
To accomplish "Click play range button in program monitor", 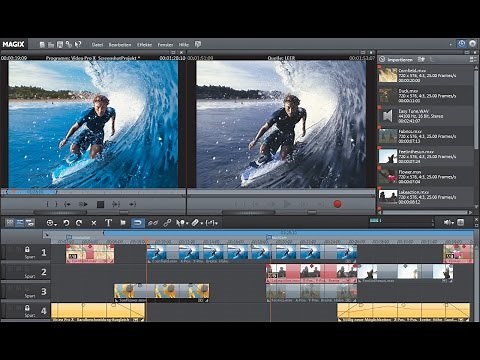I will coord(83,204).
